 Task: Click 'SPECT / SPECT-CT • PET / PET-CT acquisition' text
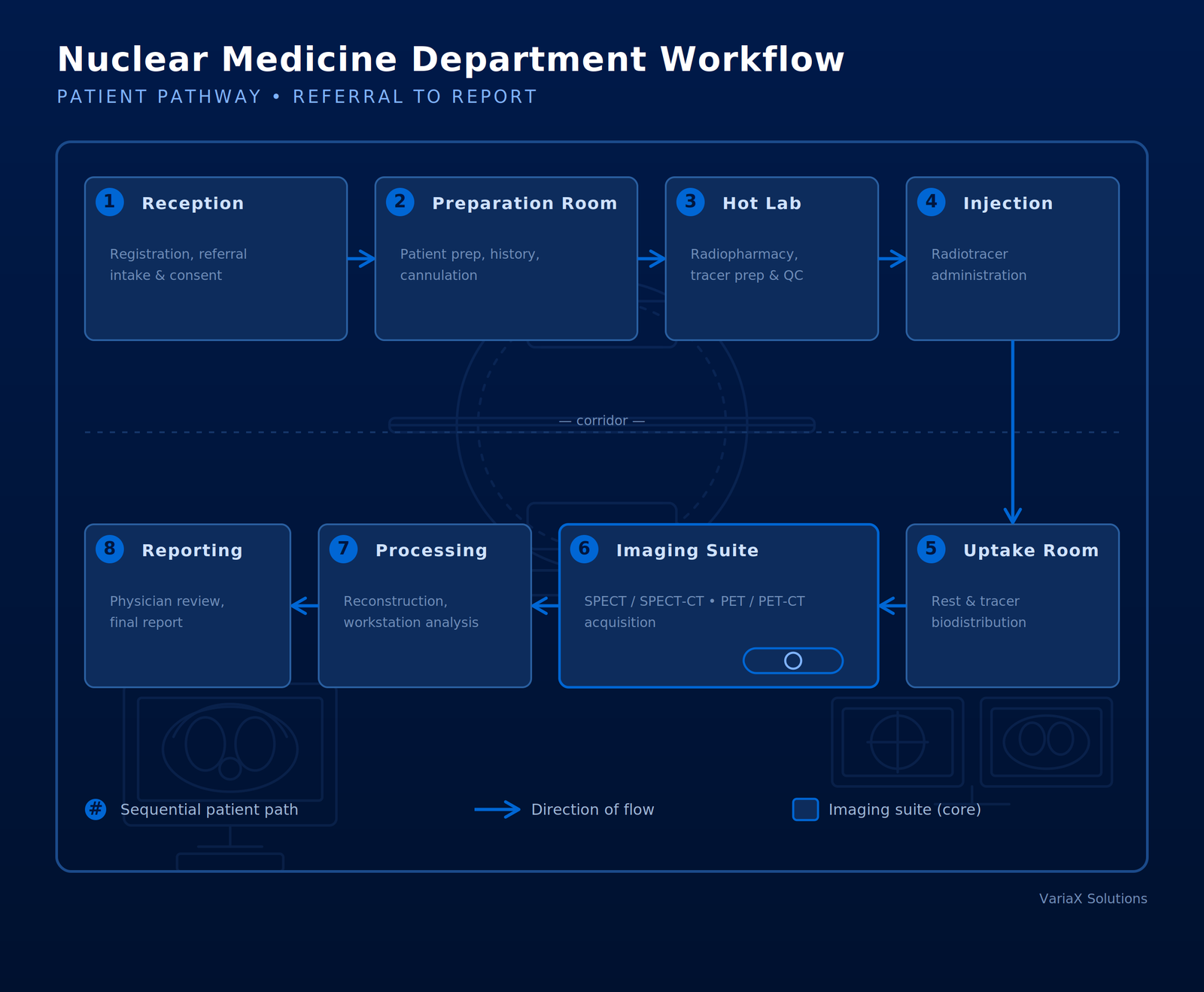[x=695, y=612]
